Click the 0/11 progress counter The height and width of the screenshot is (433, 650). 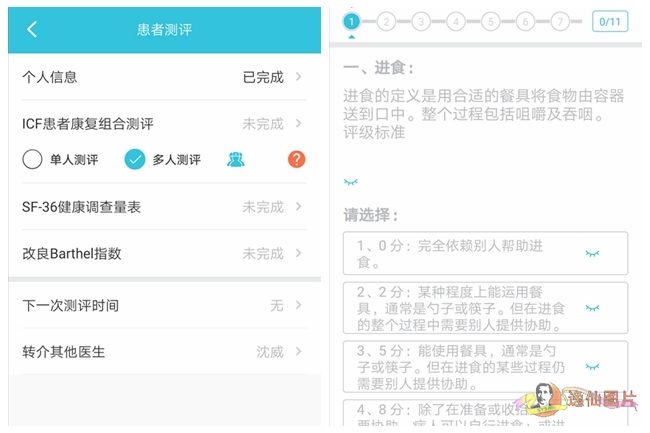(x=609, y=21)
